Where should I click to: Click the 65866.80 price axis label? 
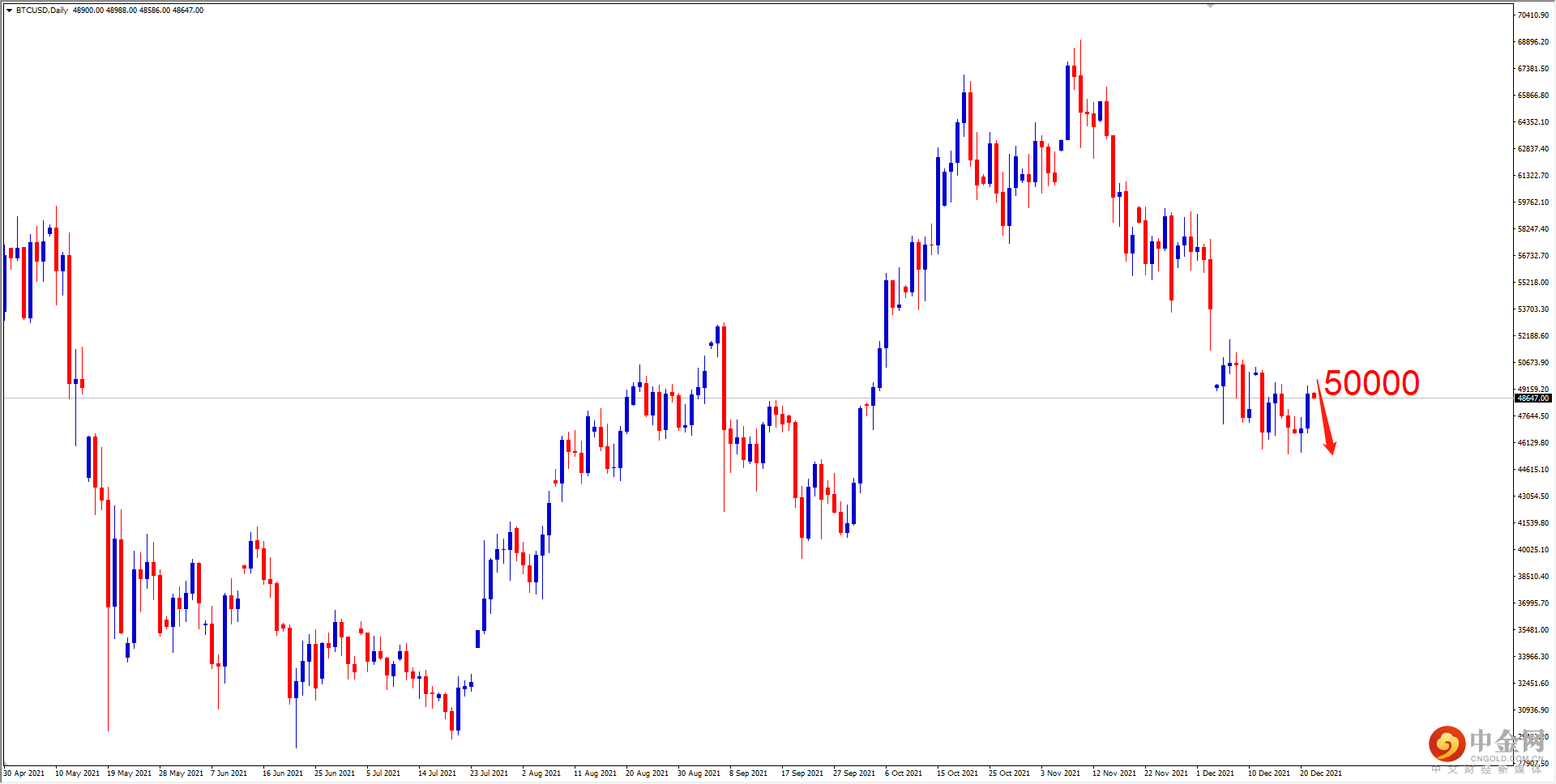tap(1533, 96)
